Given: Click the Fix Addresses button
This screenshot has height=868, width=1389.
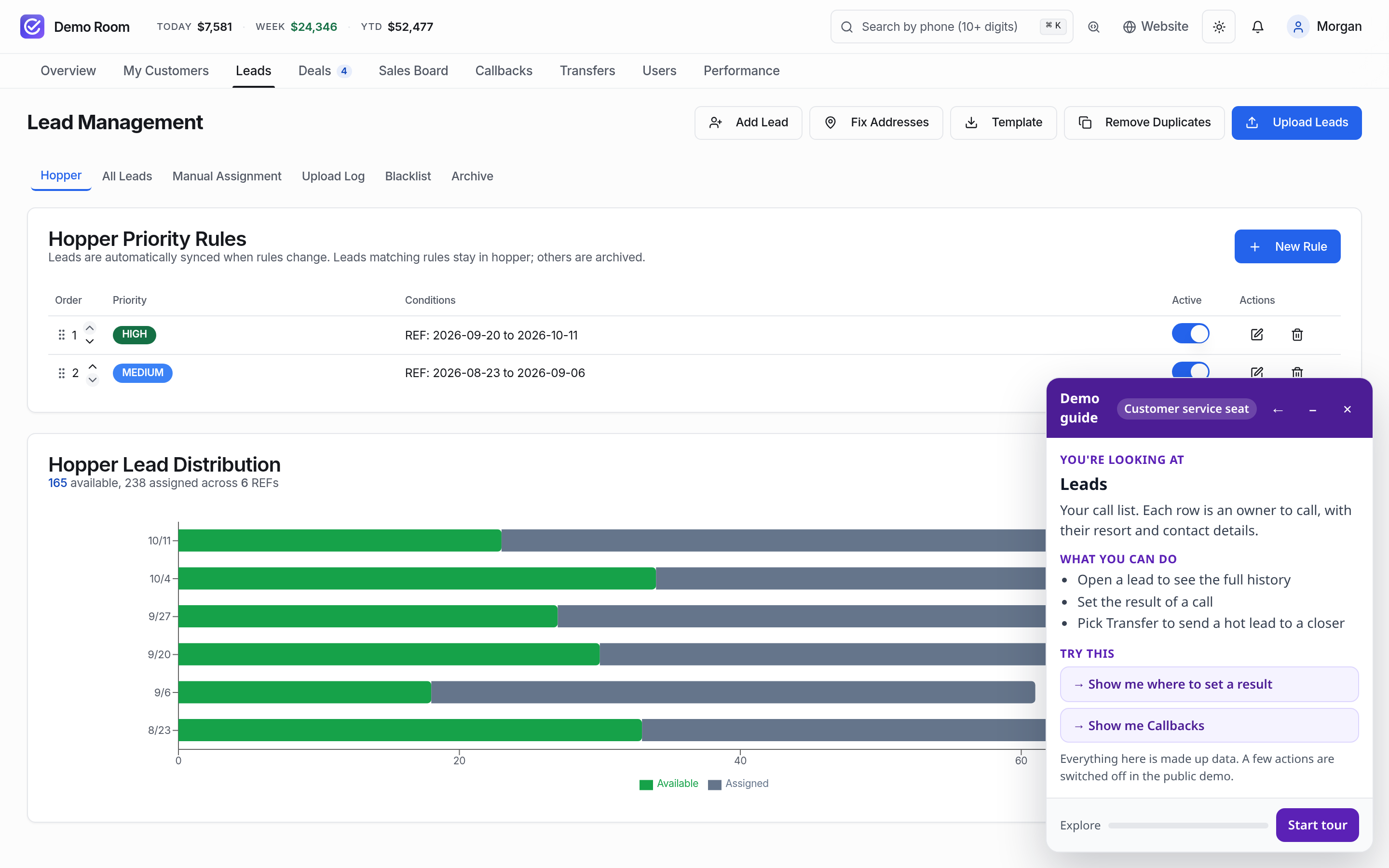Looking at the screenshot, I should click(x=876, y=123).
